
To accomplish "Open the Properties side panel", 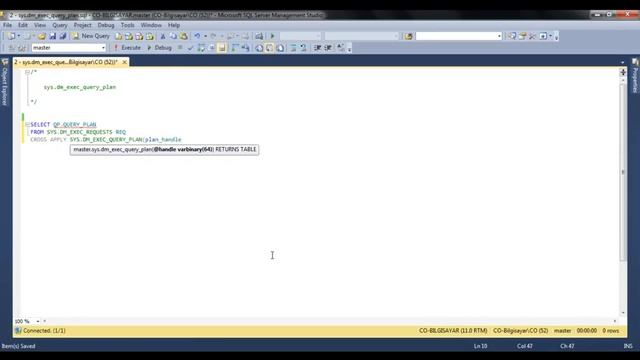I will pyautogui.click(x=635, y=76).
